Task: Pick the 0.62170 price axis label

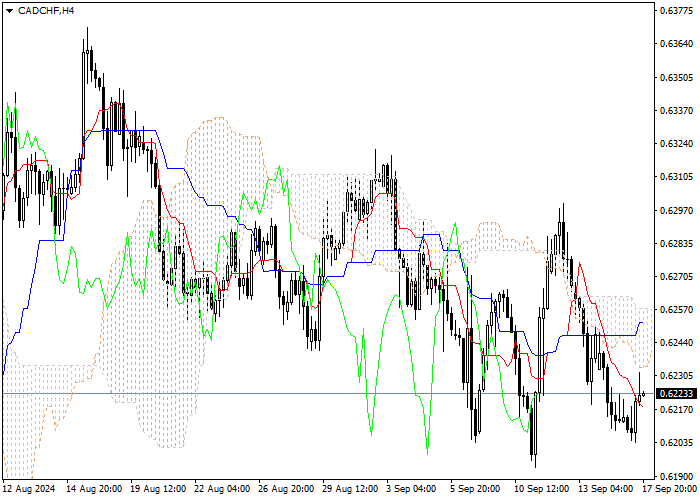Action: (676, 410)
